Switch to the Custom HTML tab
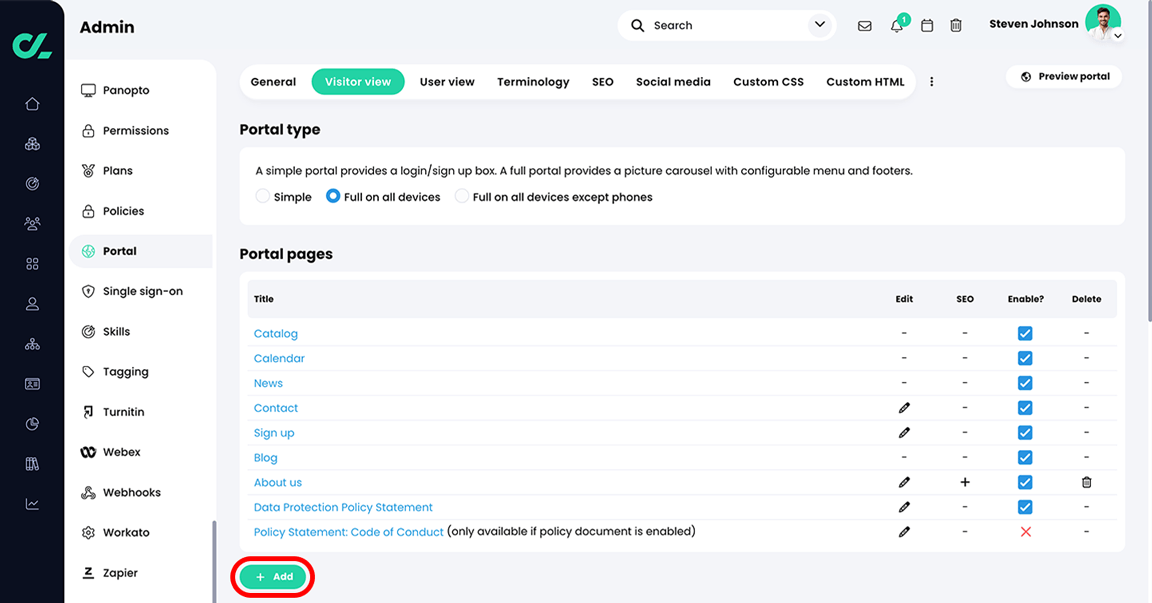The height and width of the screenshot is (603, 1152). (865, 82)
